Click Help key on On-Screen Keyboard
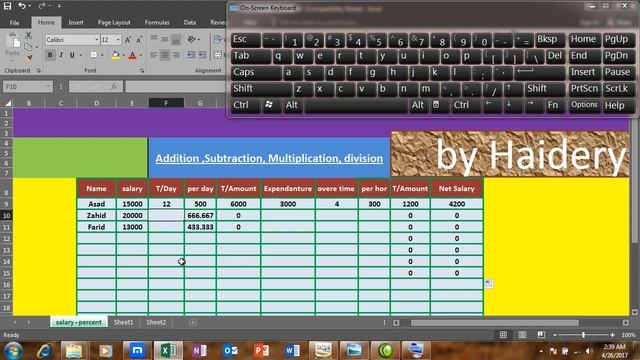The image size is (640, 360). coord(618,105)
